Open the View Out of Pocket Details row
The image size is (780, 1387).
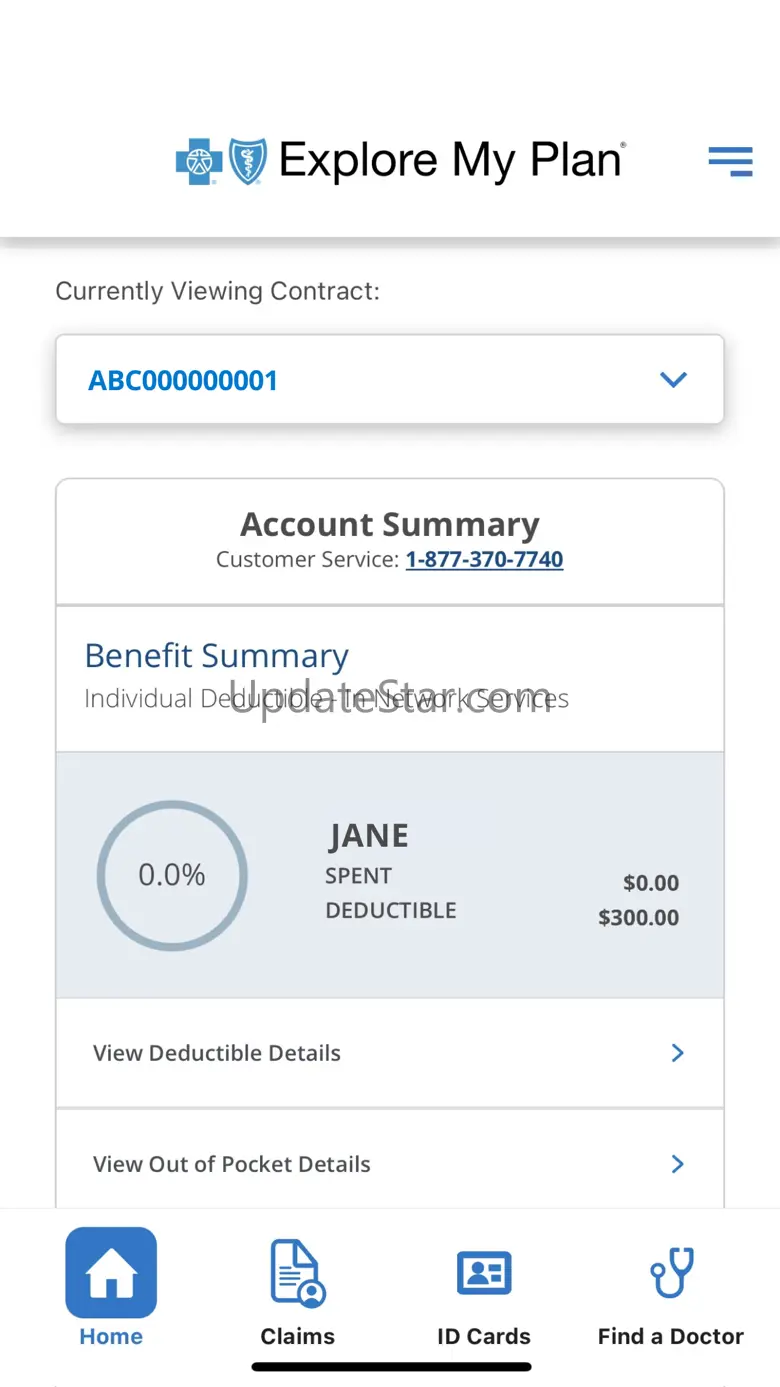pos(390,1164)
